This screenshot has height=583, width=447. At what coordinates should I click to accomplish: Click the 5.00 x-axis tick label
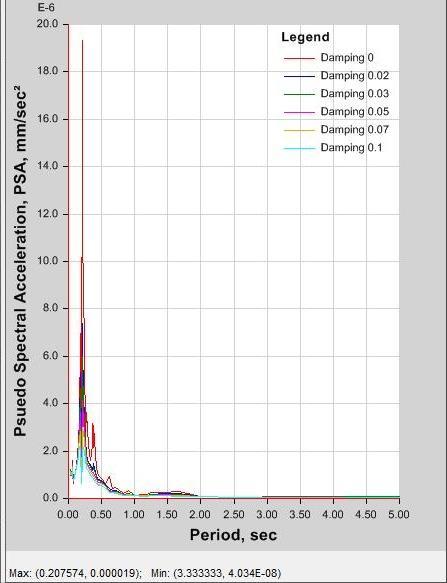tap(399, 515)
